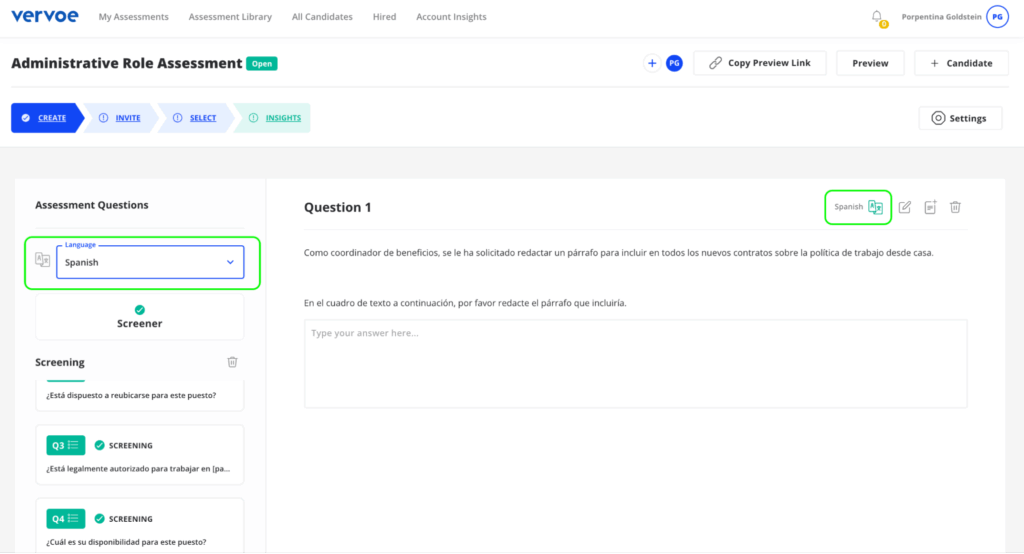Click the Open status badge
The width and height of the screenshot is (1024, 554).
[262, 63]
